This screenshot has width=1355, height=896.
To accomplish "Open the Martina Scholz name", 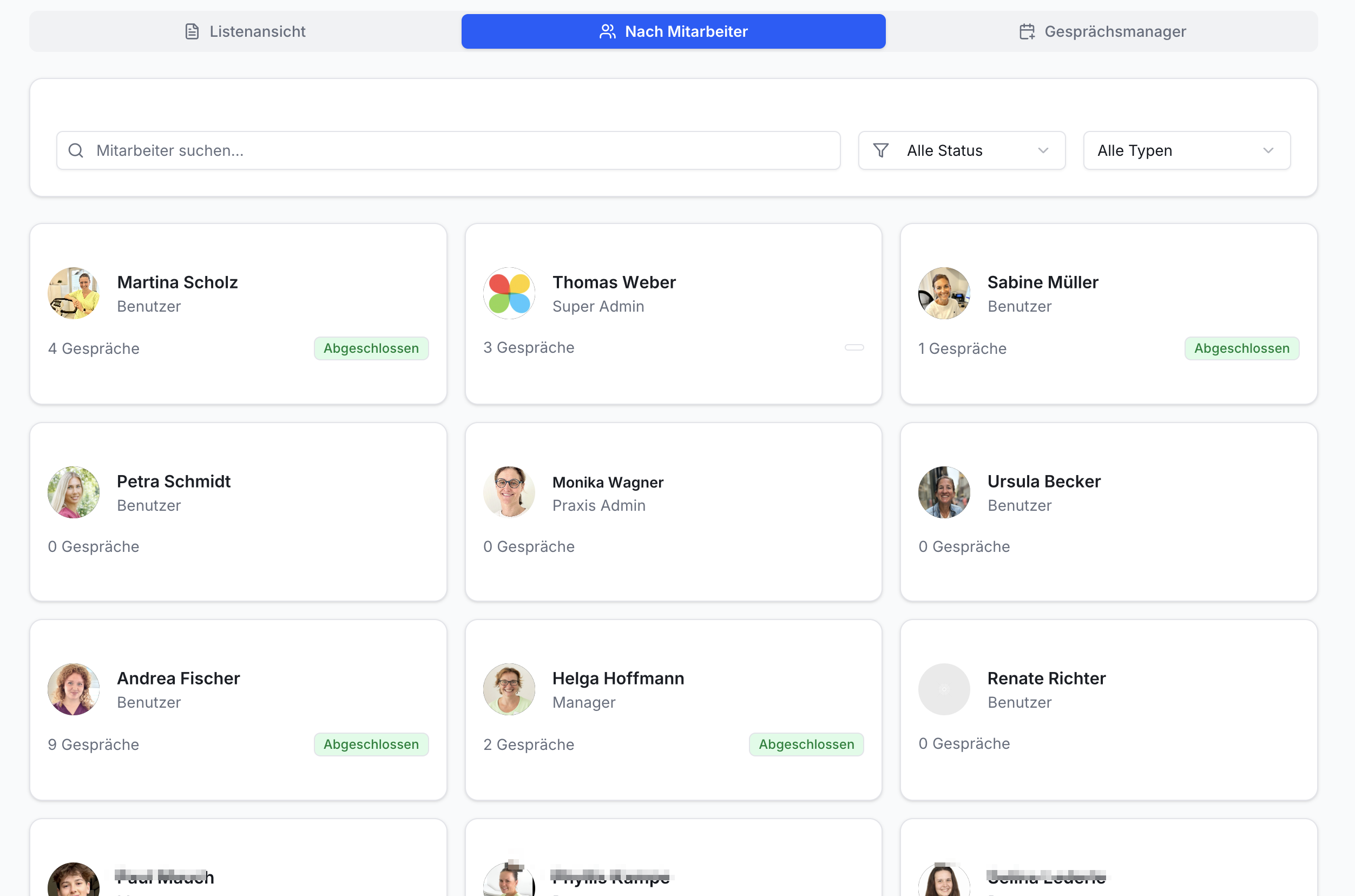I will click(x=177, y=282).
